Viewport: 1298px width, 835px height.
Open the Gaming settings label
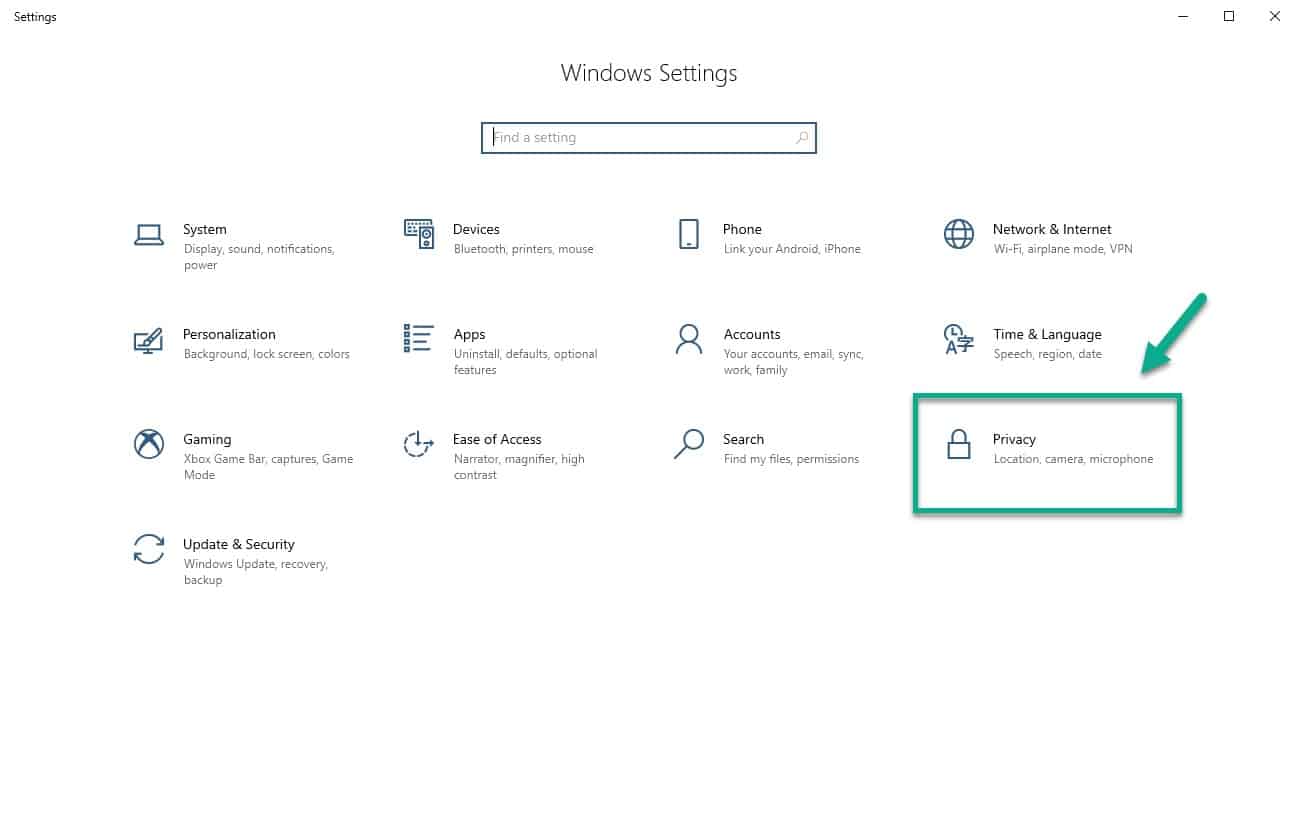pos(207,439)
